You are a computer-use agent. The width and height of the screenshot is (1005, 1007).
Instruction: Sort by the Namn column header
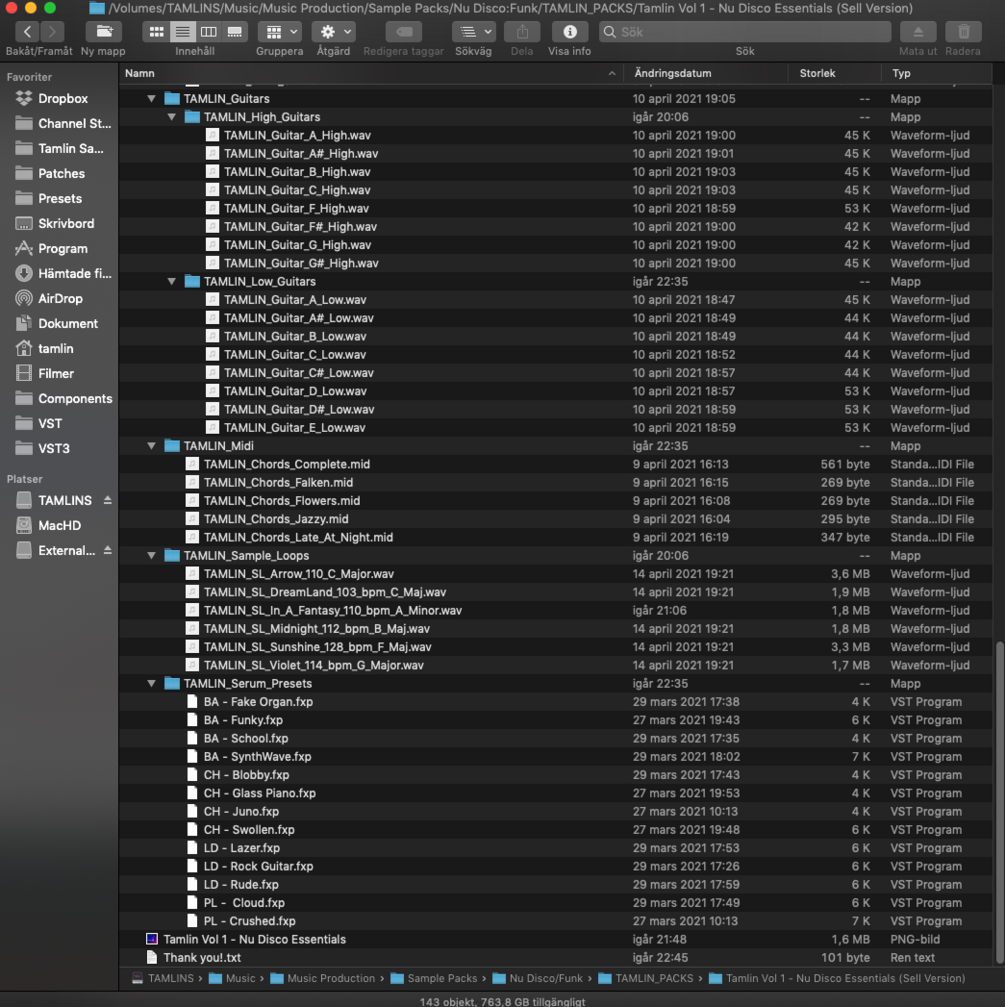pos(370,73)
